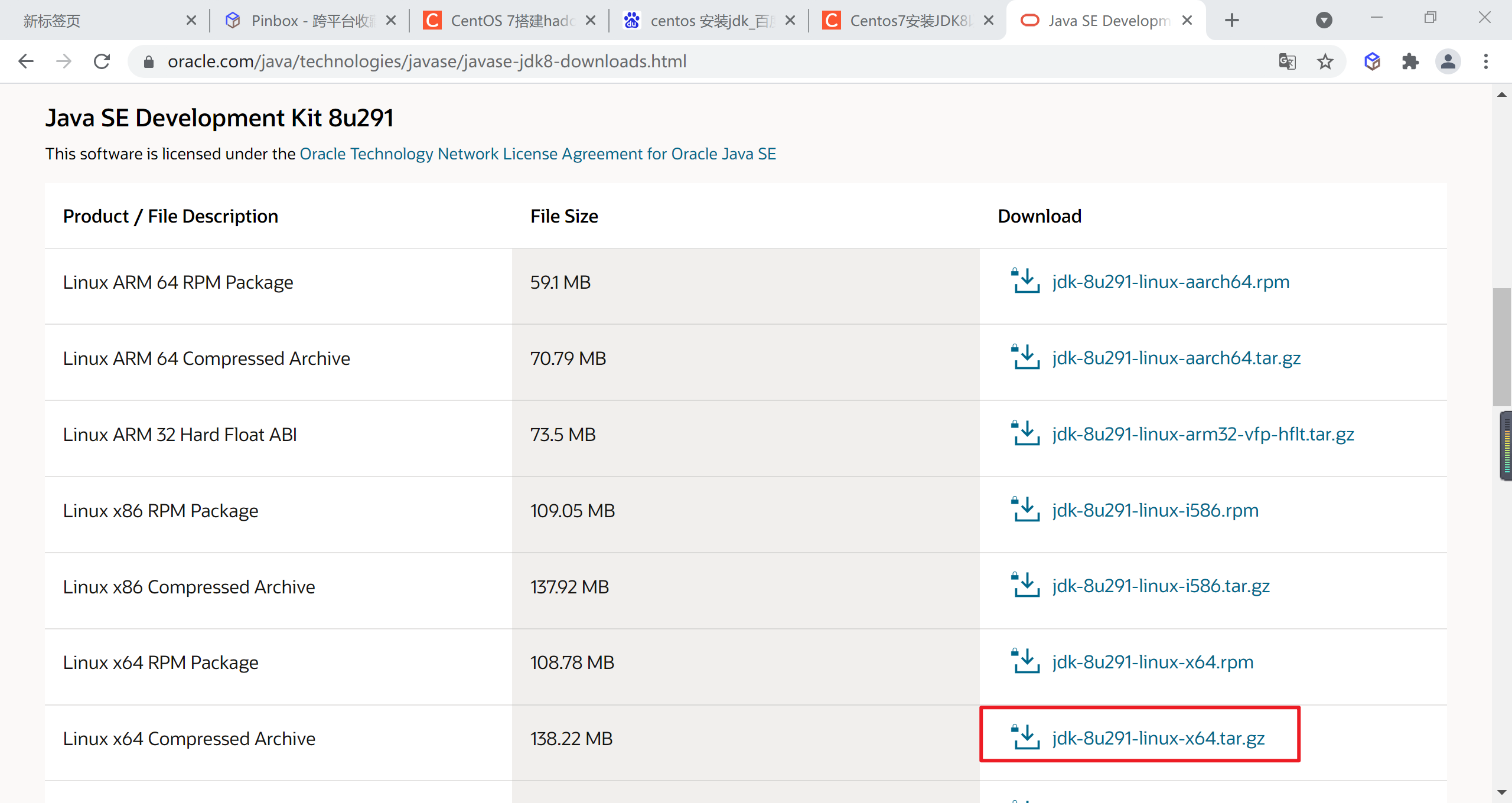Close the centos 安装jdk Baidu tab
This screenshot has height=803, width=1512.
(790, 21)
